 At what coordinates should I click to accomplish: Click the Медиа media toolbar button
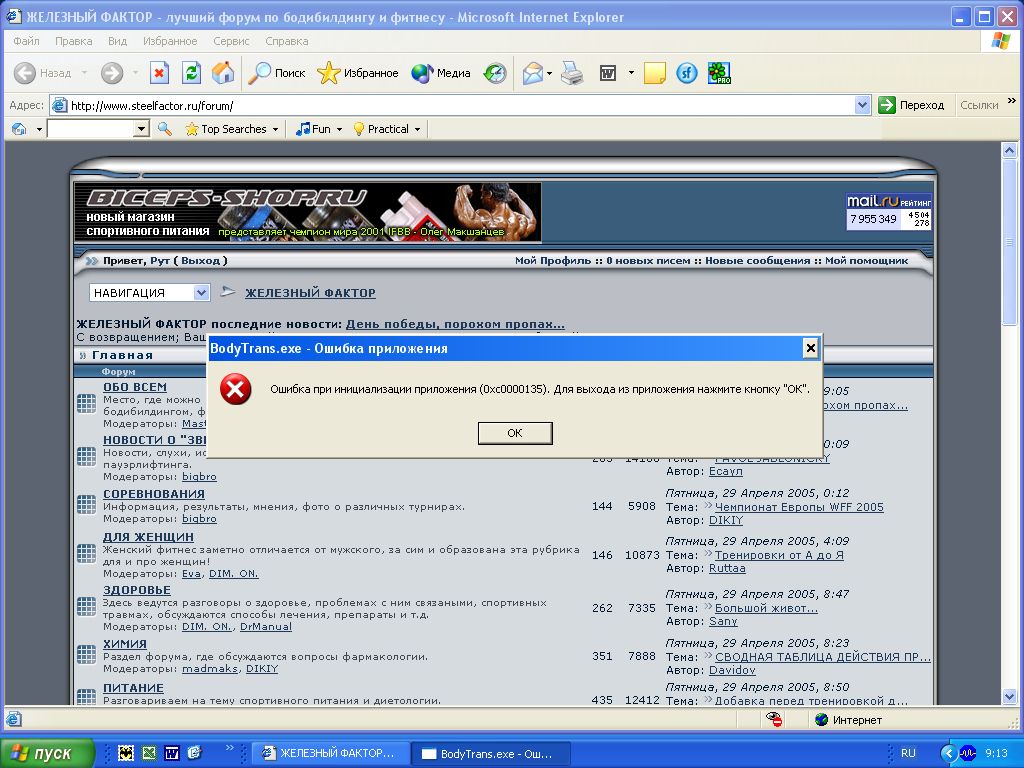click(441, 73)
